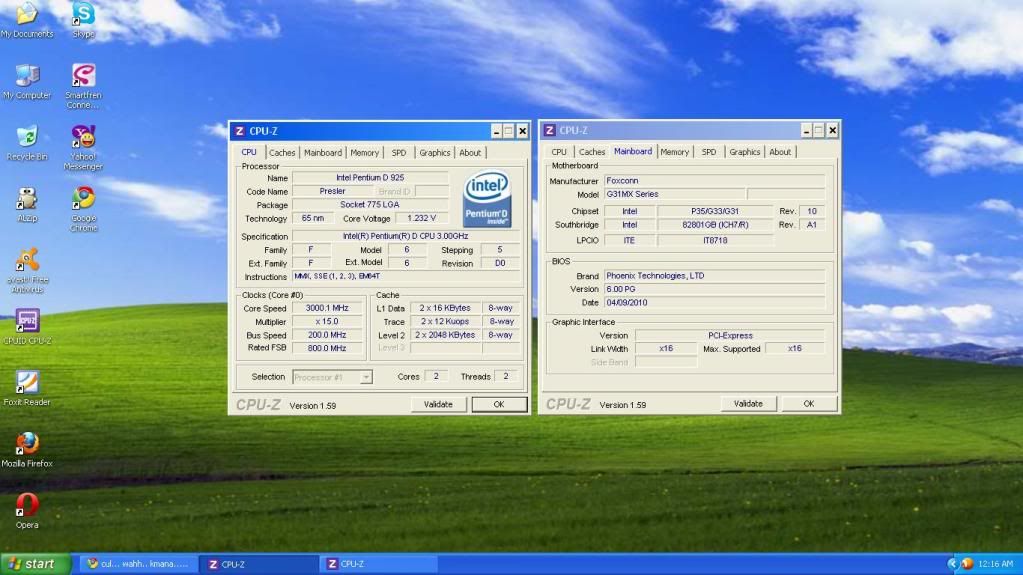Open Graphics tab in left CPU-Z window

point(435,153)
